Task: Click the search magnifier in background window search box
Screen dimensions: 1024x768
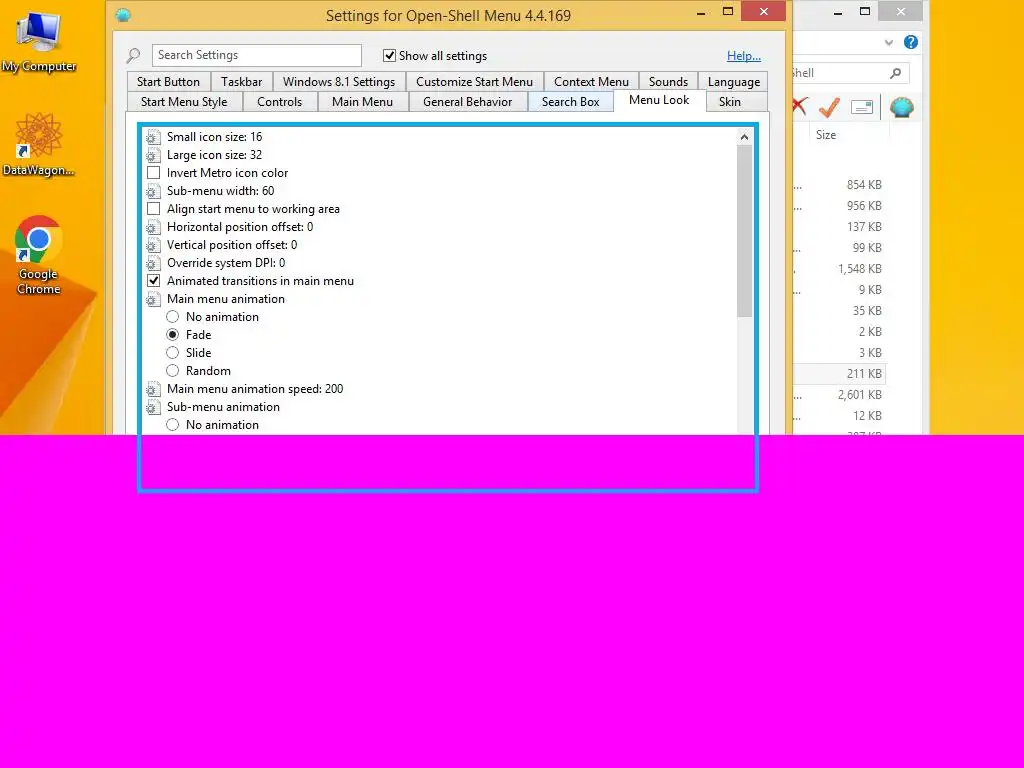Action: [x=895, y=73]
